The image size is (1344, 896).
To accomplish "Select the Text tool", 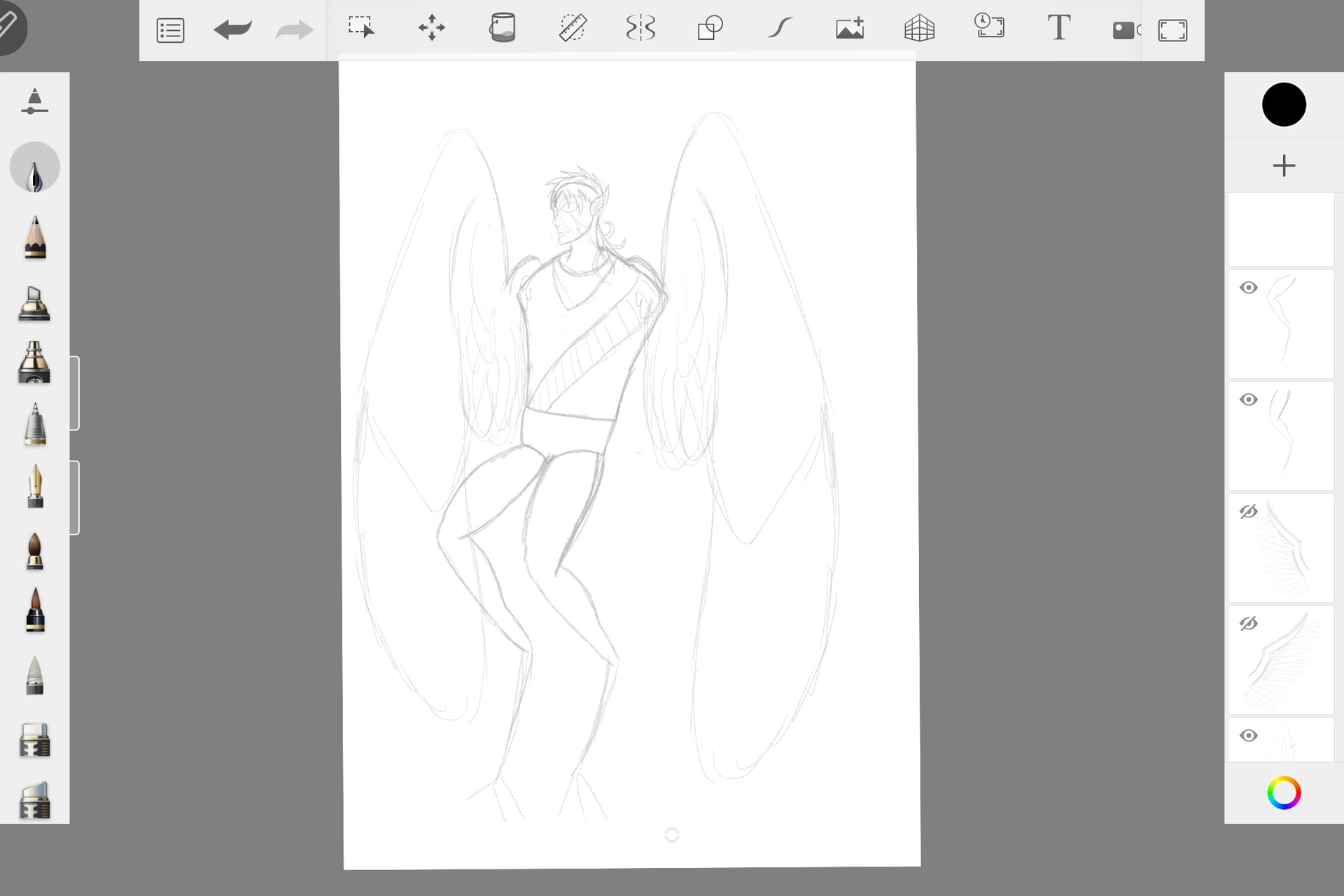I will pos(1058,27).
